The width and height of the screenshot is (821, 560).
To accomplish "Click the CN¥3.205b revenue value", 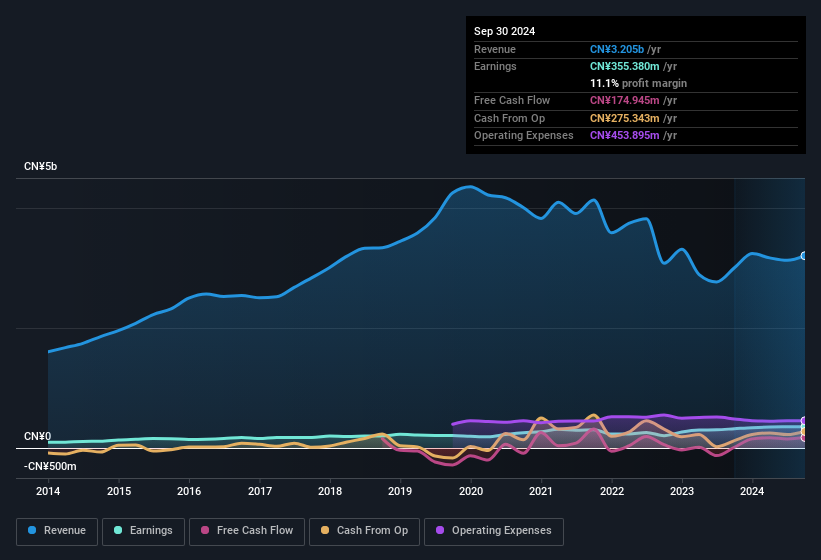I will 617,49.
